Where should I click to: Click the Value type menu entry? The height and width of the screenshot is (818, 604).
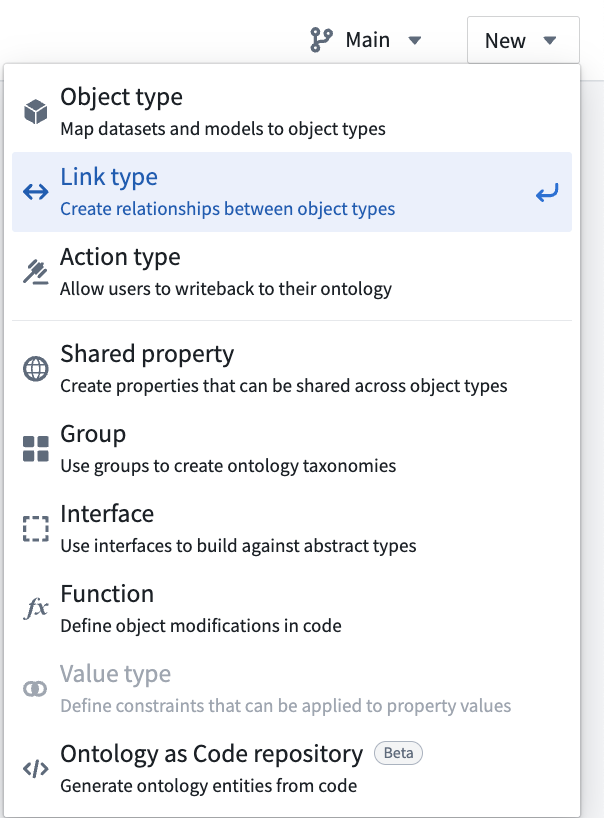(x=292, y=689)
